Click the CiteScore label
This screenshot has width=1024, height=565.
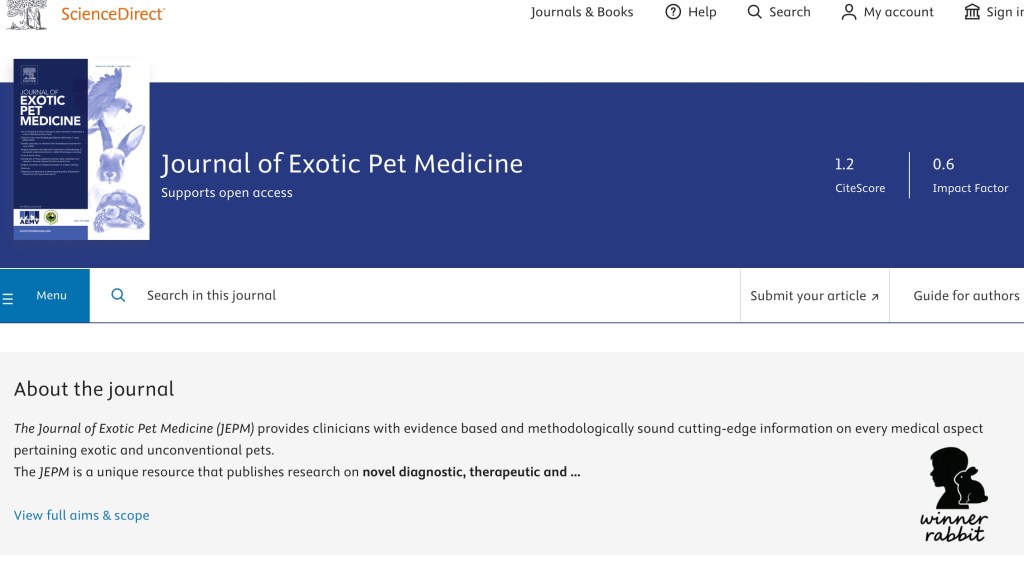pyautogui.click(x=860, y=188)
